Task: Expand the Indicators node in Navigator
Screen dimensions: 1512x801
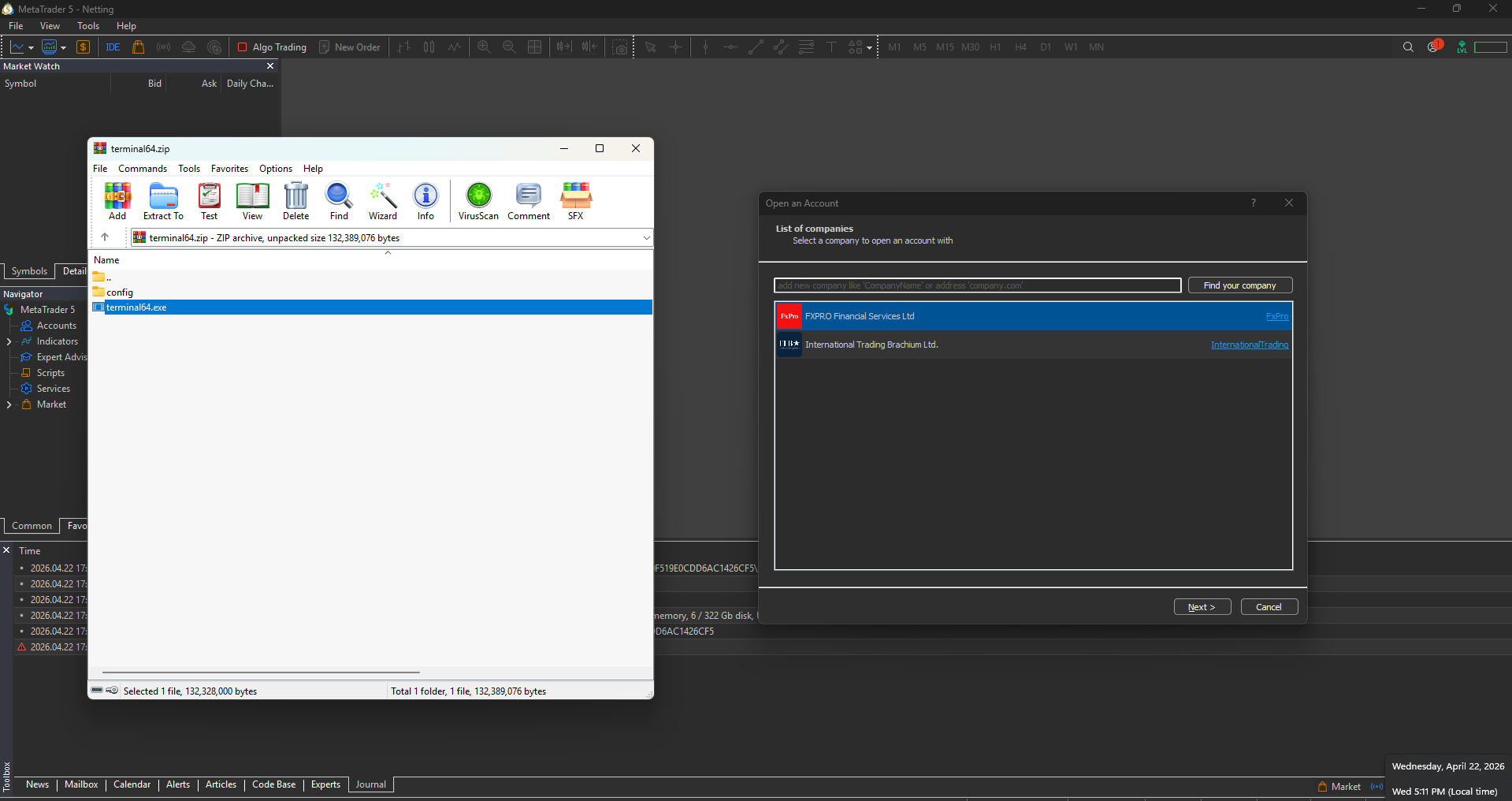Action: pos(9,341)
